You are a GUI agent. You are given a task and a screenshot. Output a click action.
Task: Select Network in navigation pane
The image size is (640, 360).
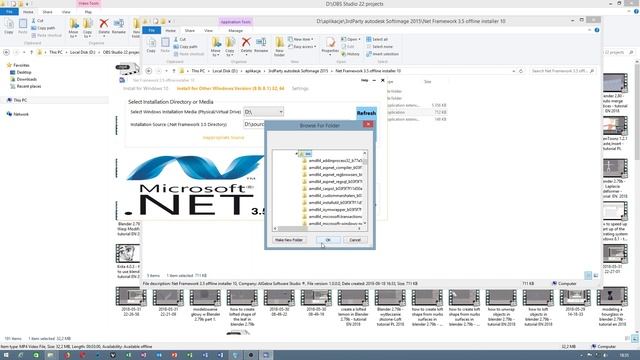point(20,114)
